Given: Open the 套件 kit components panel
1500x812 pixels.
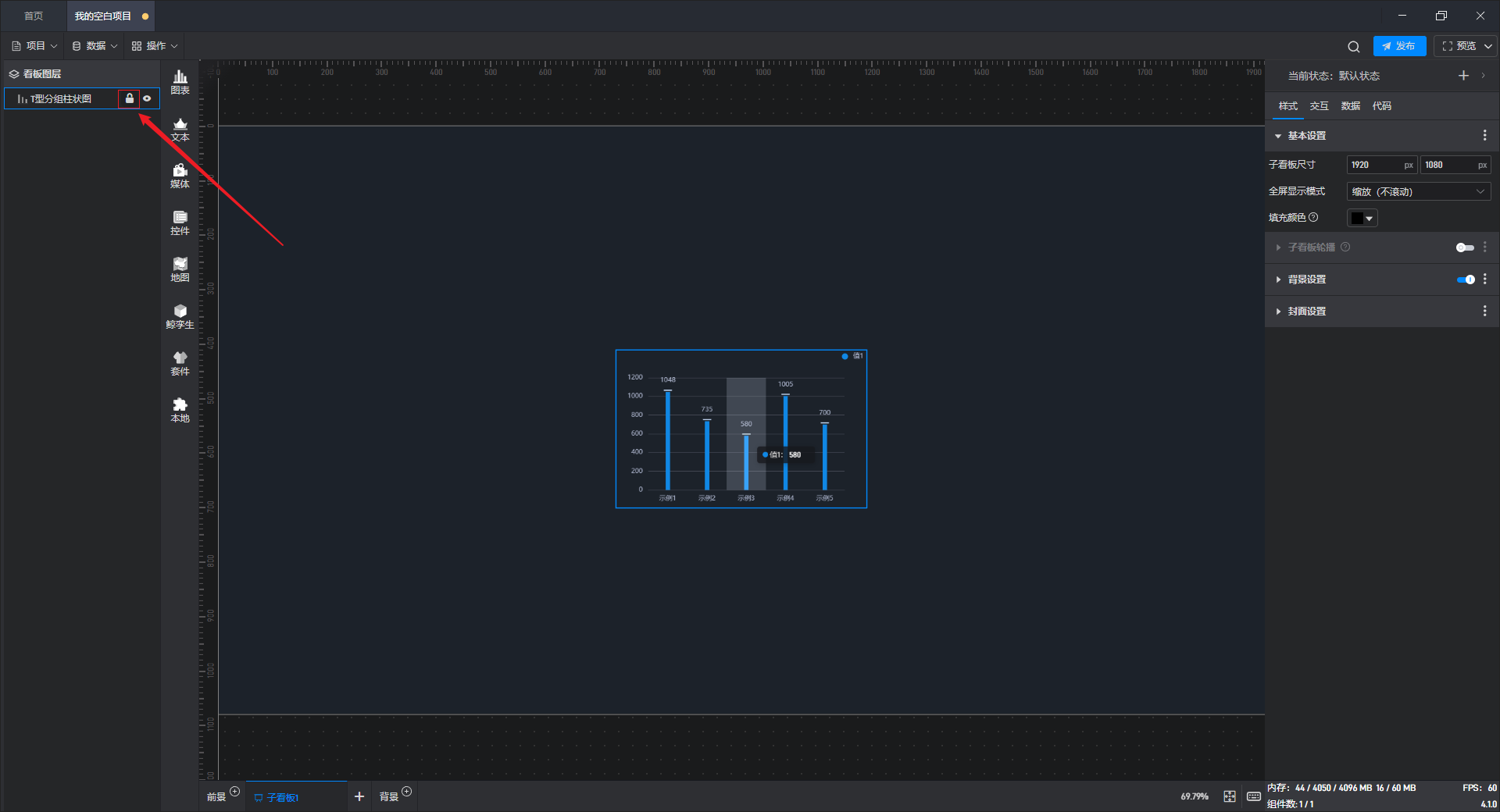Looking at the screenshot, I should pyautogui.click(x=180, y=363).
